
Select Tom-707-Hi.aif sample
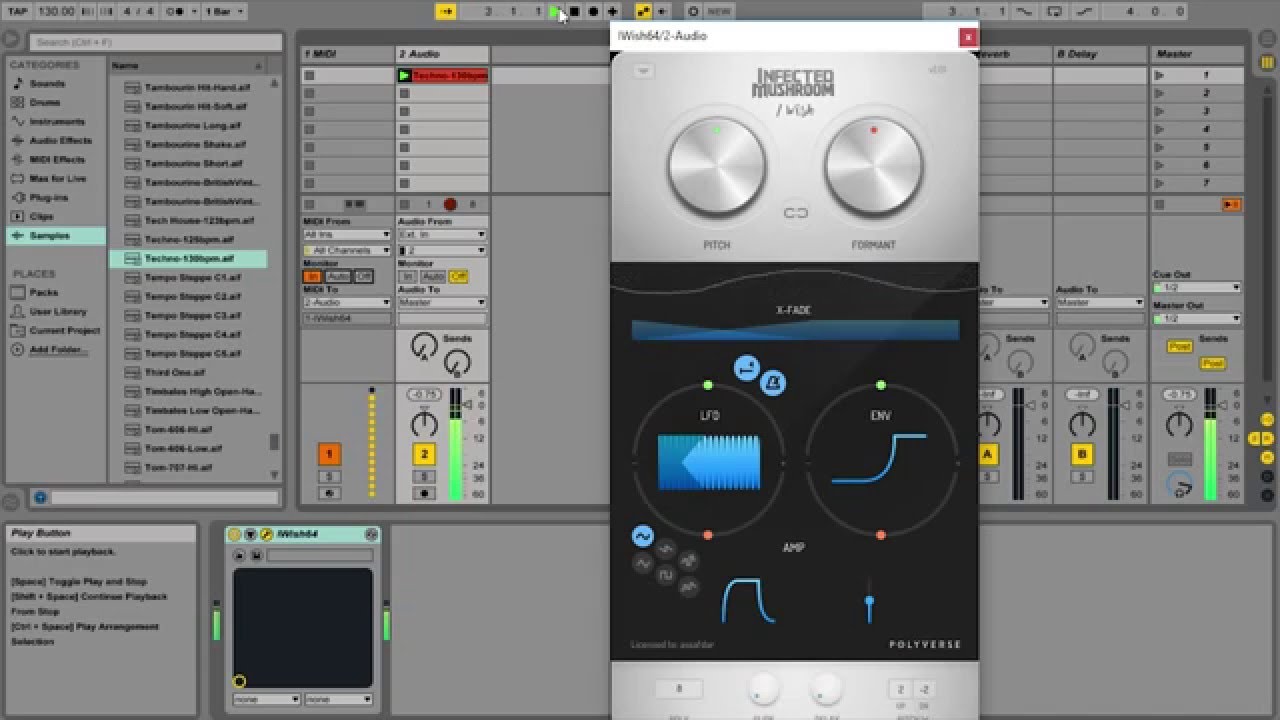(178, 468)
